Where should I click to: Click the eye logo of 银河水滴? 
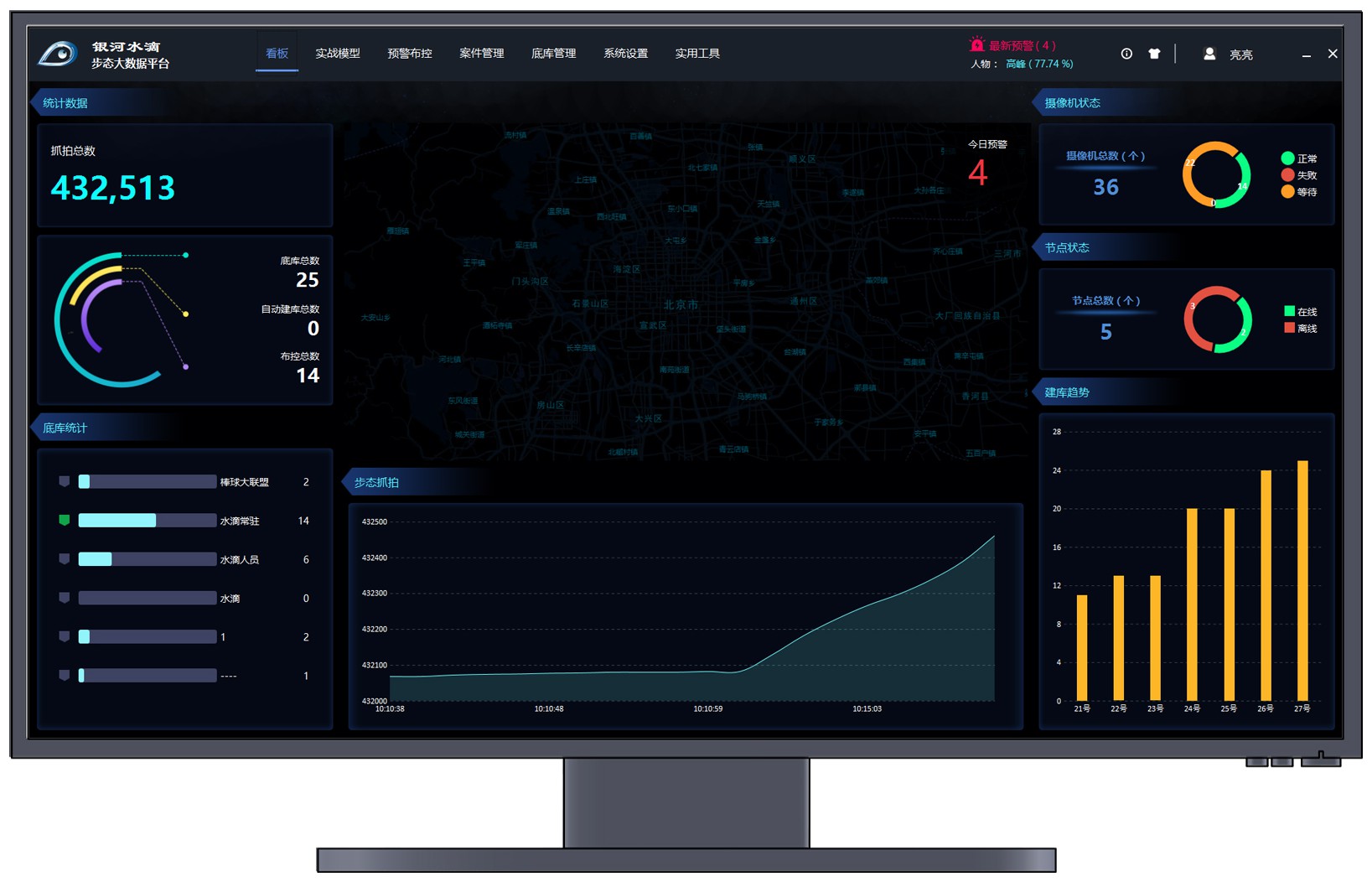coord(58,54)
